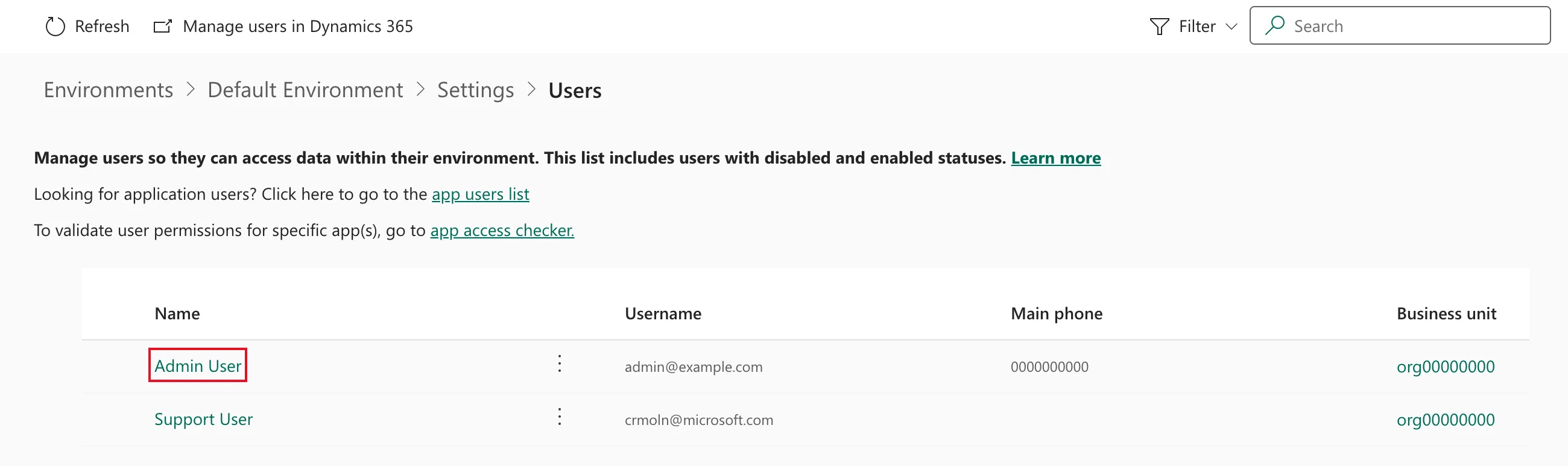Screen dimensions: 1568x466
Task: Click the Filter funnel icon
Action: pos(1159,26)
